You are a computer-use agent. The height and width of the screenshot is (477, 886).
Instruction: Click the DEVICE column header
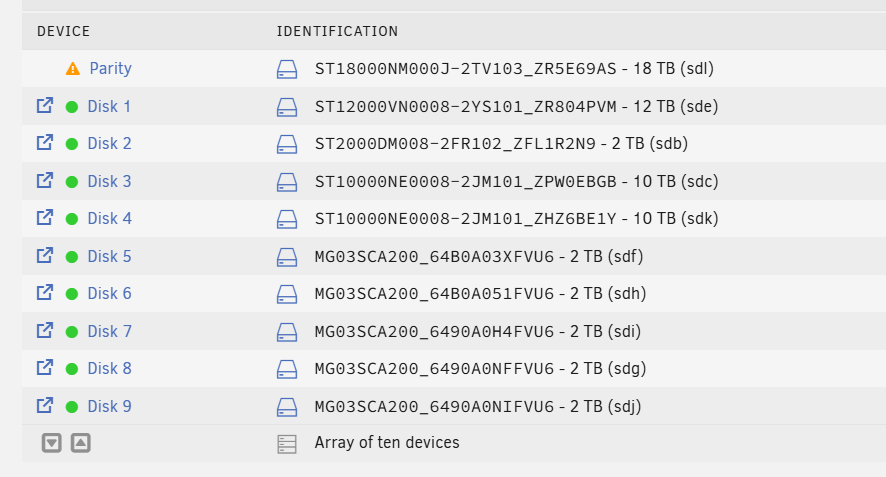(63, 31)
